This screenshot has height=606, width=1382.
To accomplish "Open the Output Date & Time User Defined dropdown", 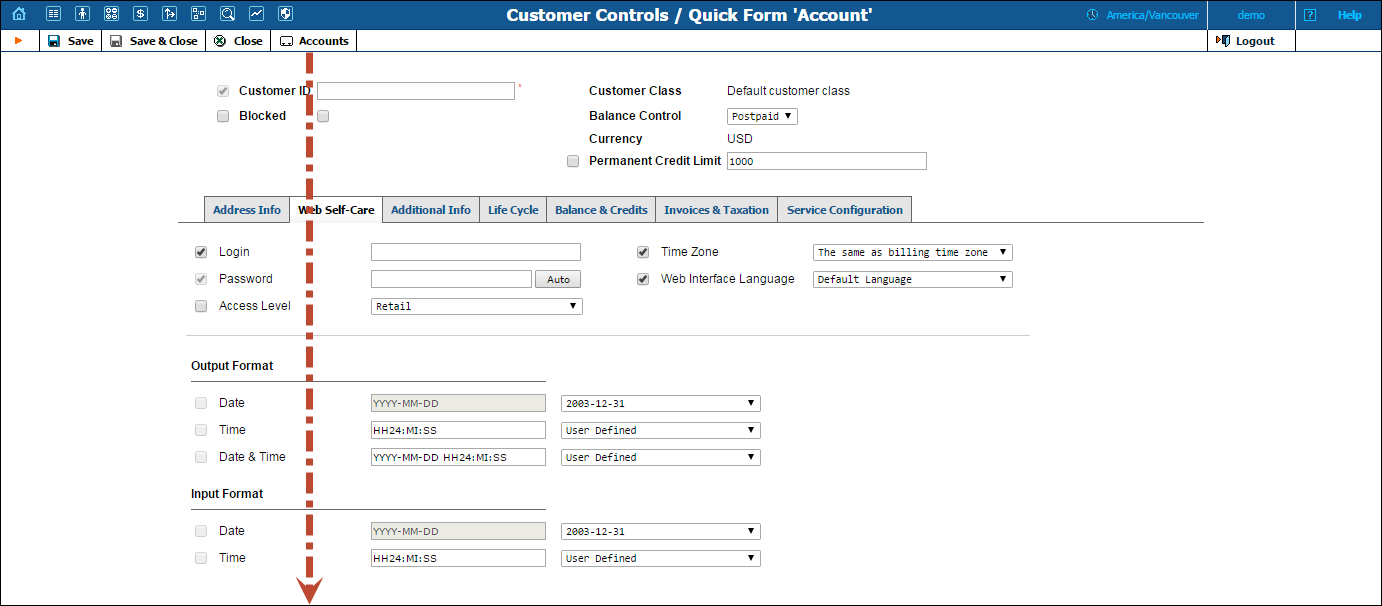I will (x=661, y=457).
